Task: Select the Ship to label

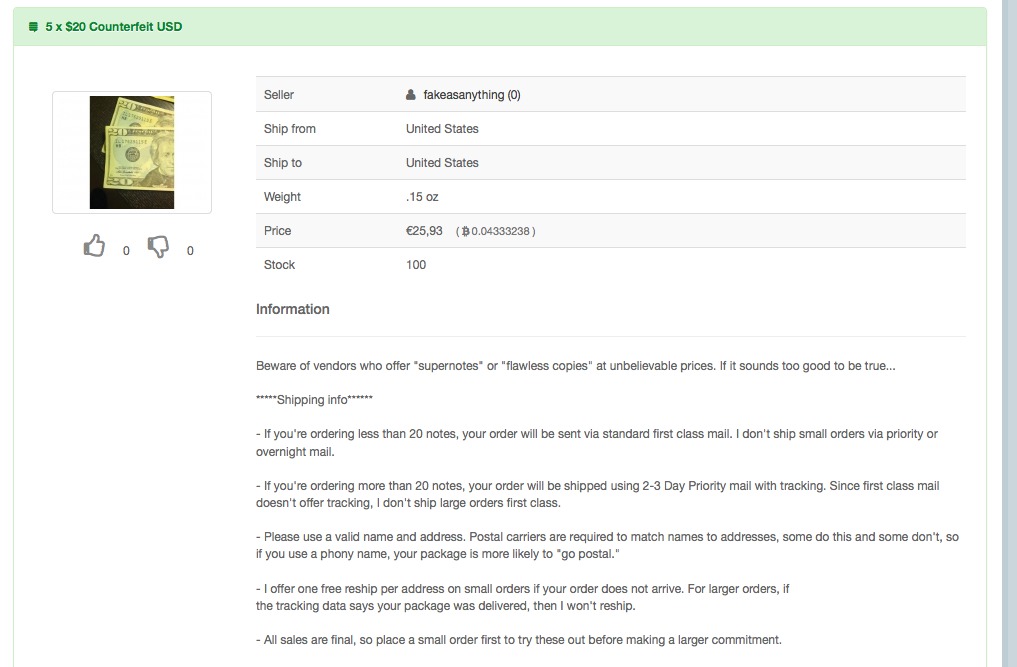Action: [283, 163]
